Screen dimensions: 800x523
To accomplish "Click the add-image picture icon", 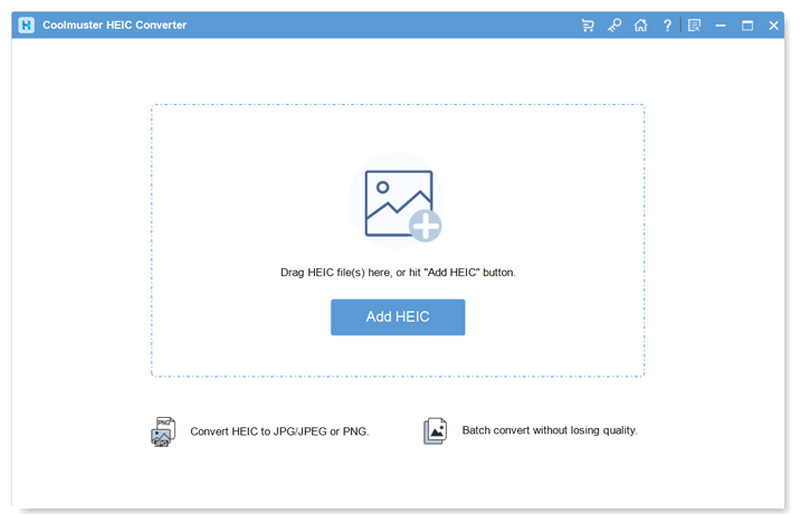I will click(x=403, y=205).
